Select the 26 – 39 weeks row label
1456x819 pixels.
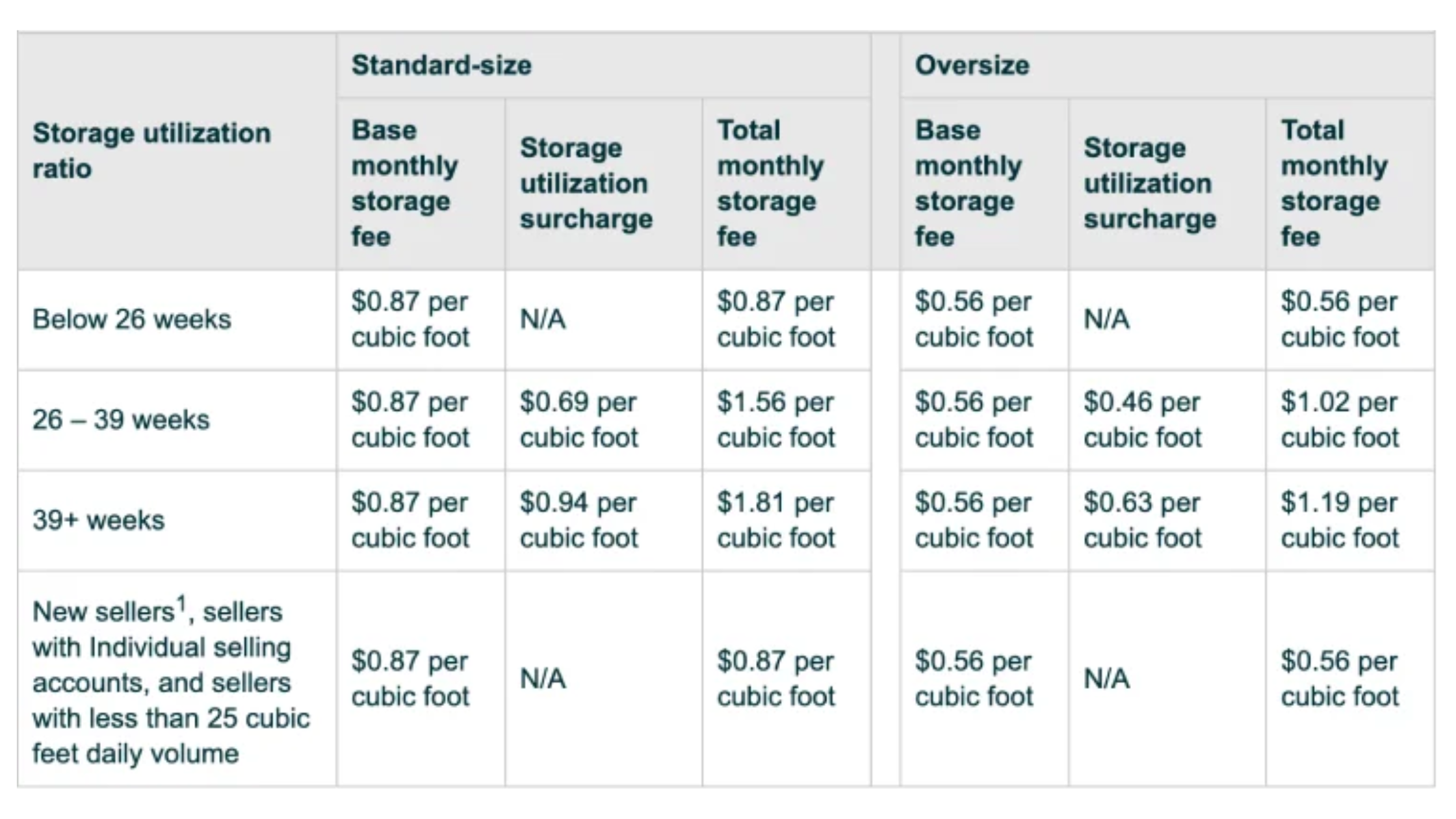coord(121,420)
